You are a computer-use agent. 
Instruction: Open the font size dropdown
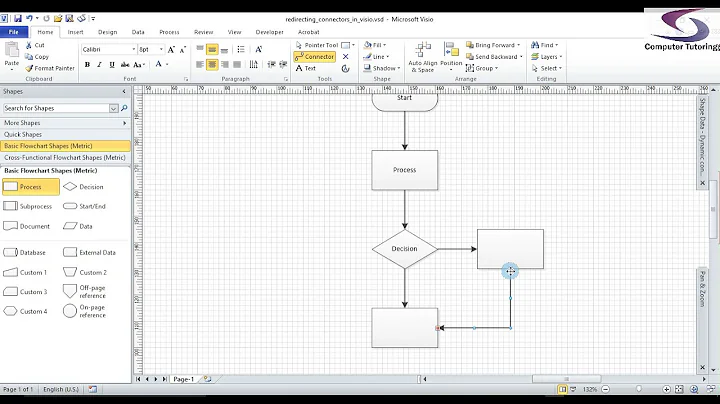pos(161,50)
